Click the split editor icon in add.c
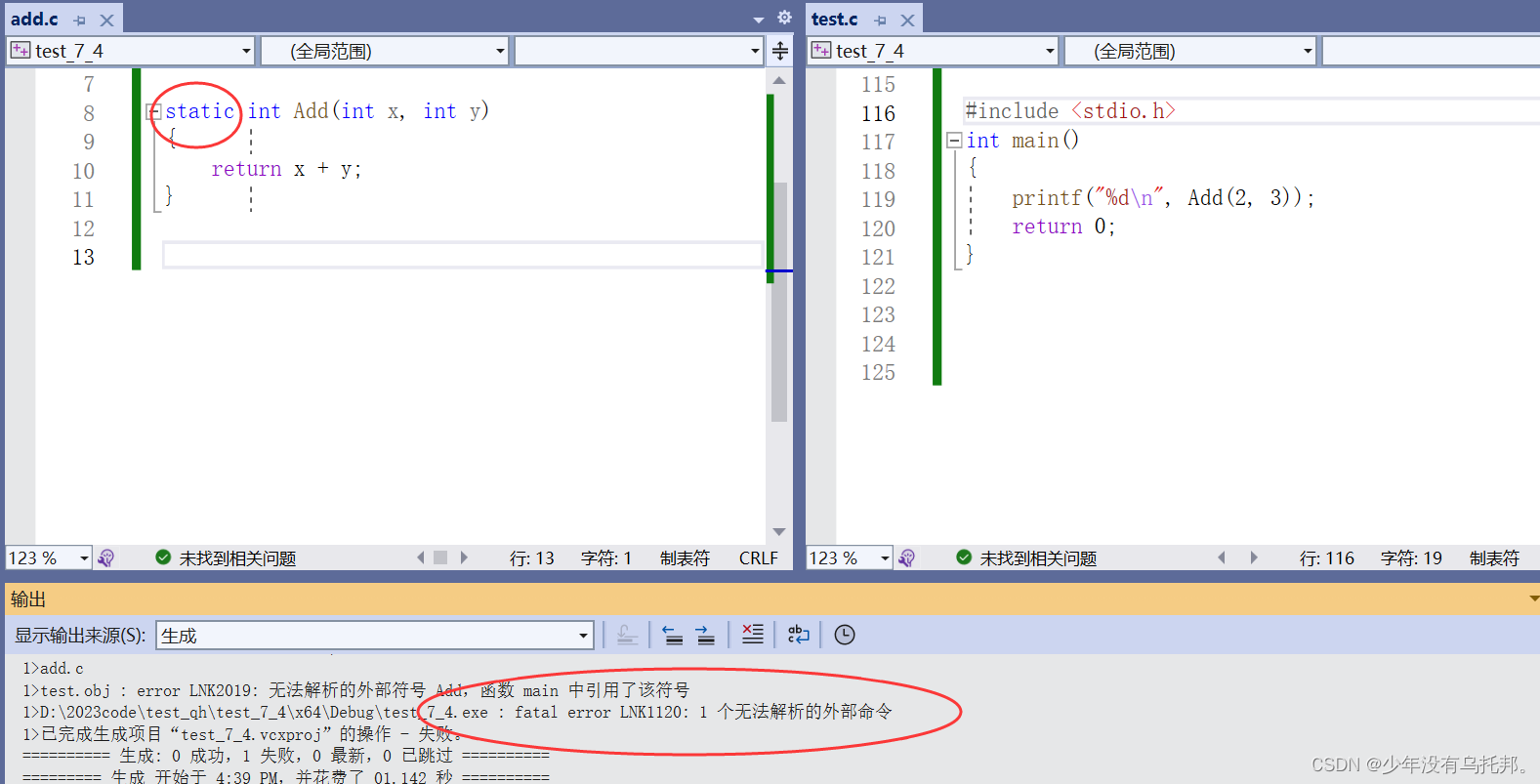 click(x=780, y=51)
